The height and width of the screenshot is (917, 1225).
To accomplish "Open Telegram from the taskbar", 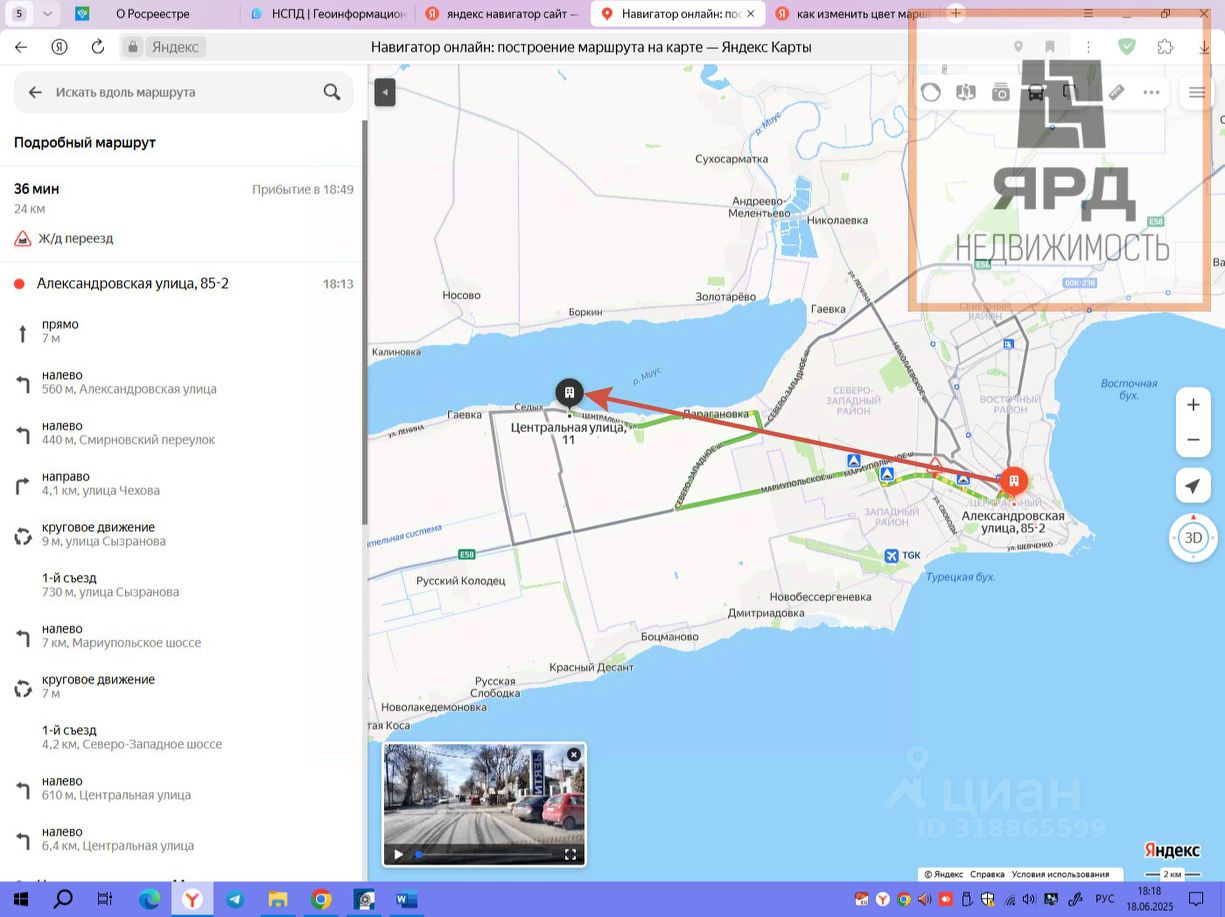I will [234, 899].
